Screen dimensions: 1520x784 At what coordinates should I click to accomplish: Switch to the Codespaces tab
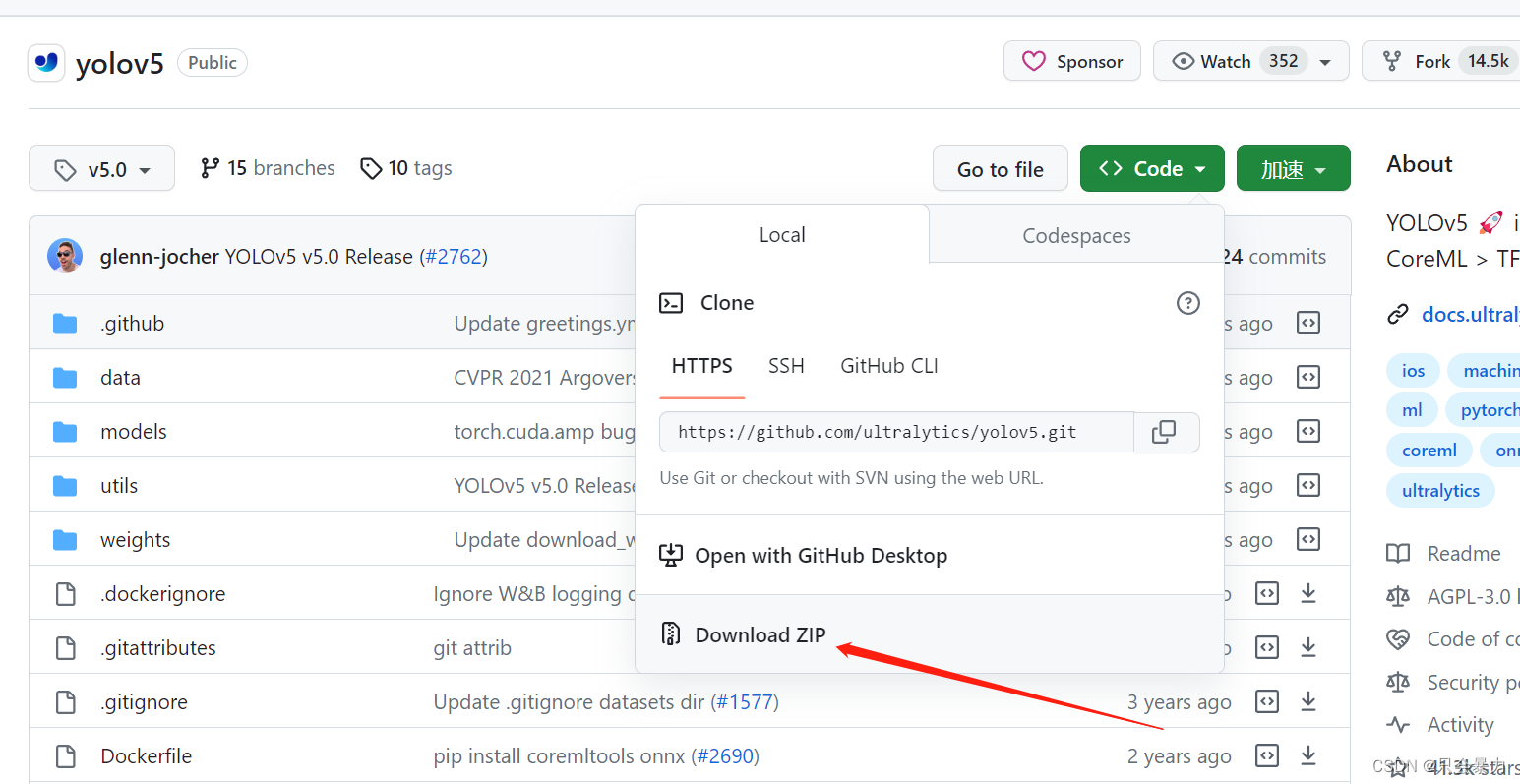1076,236
